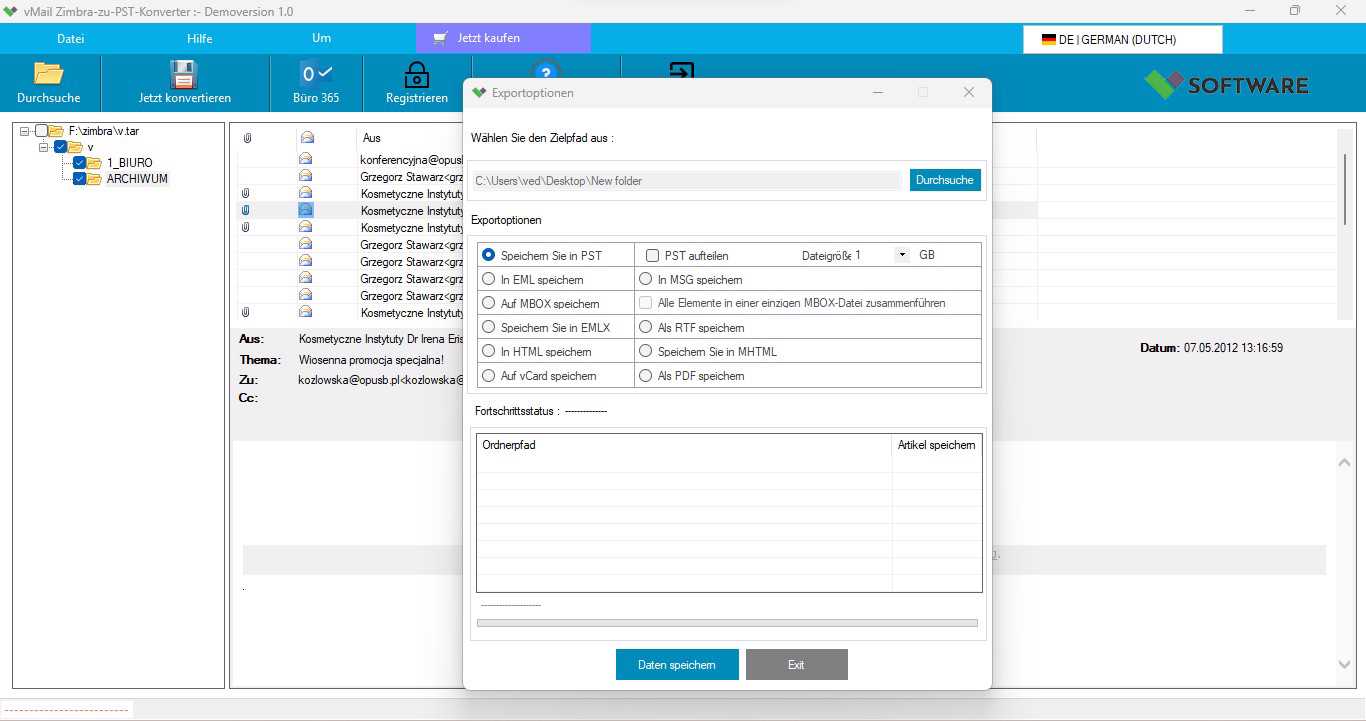
Task: Enable the PST aufteilen checkbox
Action: pyautogui.click(x=652, y=255)
